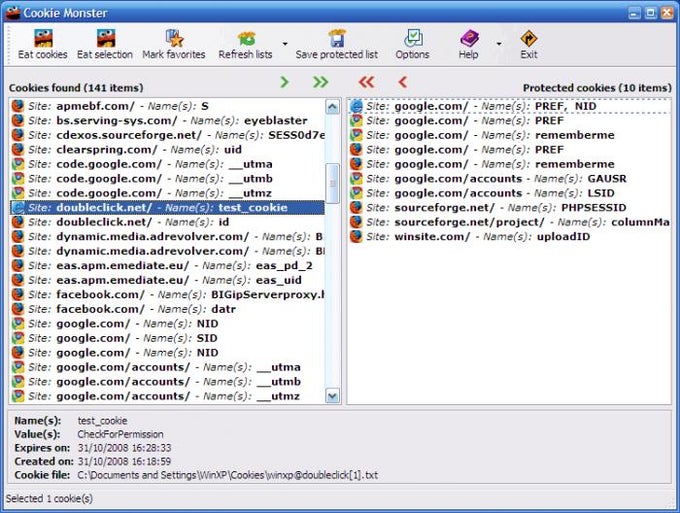
Task: Click the Cookie Monster title bar icon
Action: pyautogui.click(x=13, y=13)
